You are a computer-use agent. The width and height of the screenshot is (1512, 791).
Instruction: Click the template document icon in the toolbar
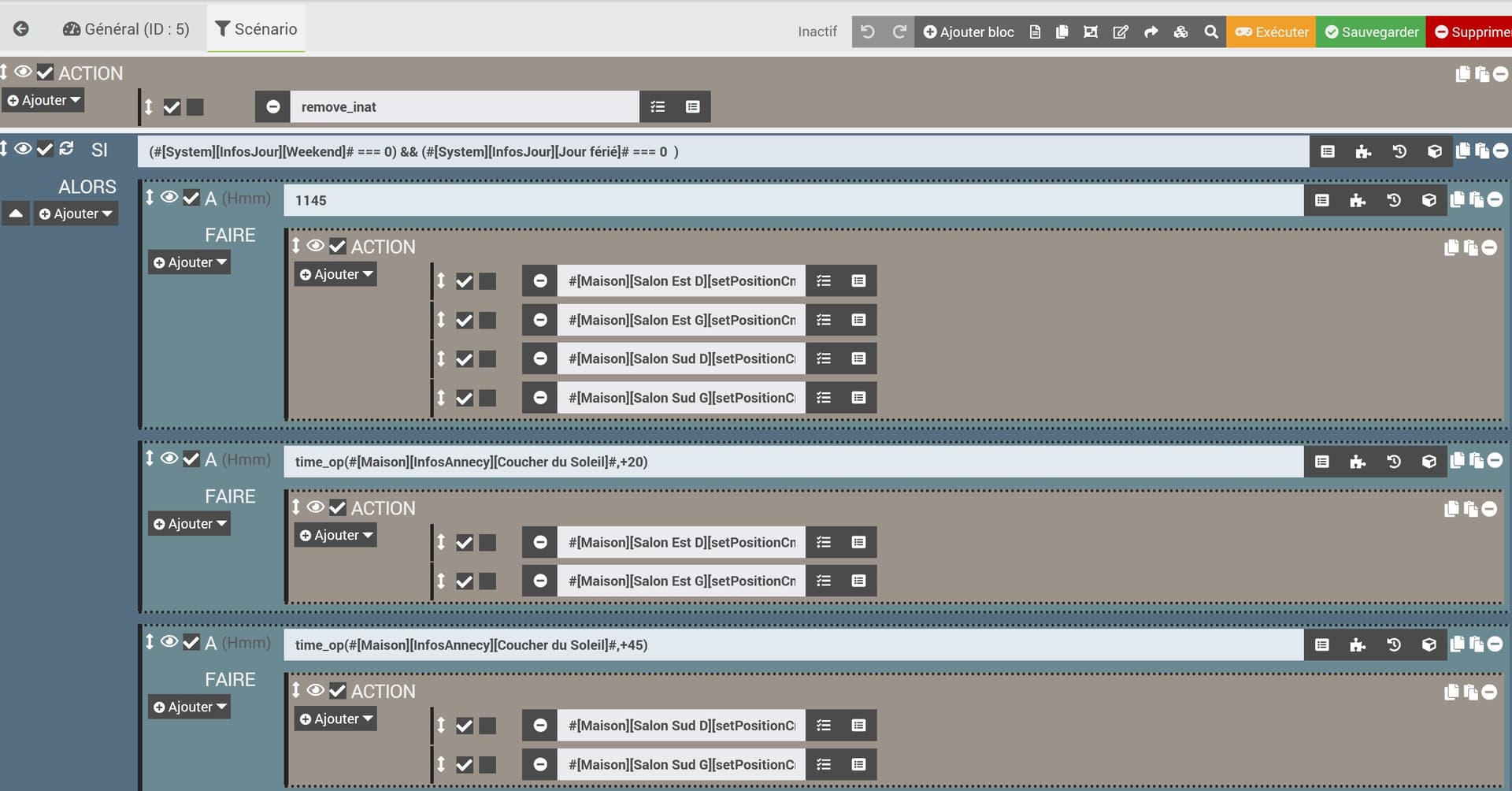point(1035,32)
